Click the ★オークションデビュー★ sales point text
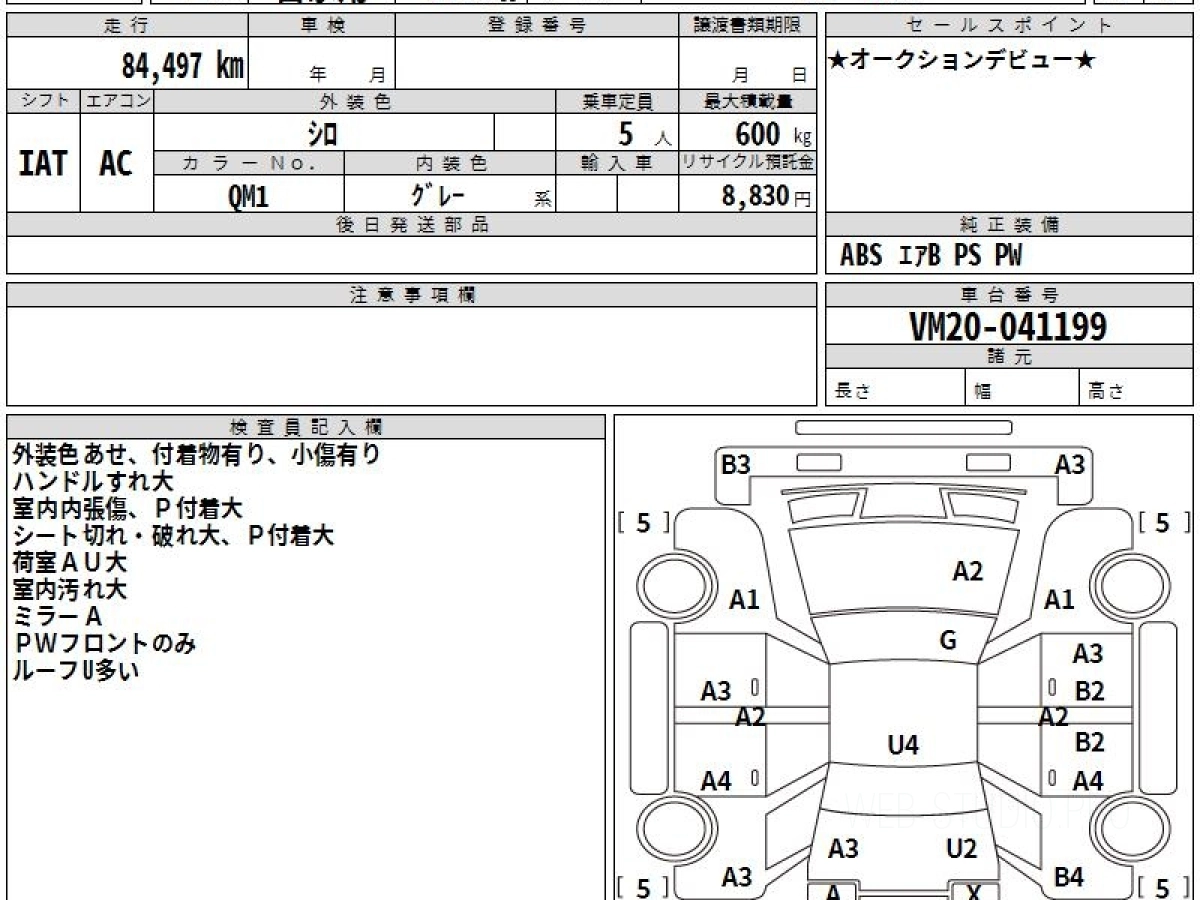Screen dimensions: 1200x900 point(961,61)
